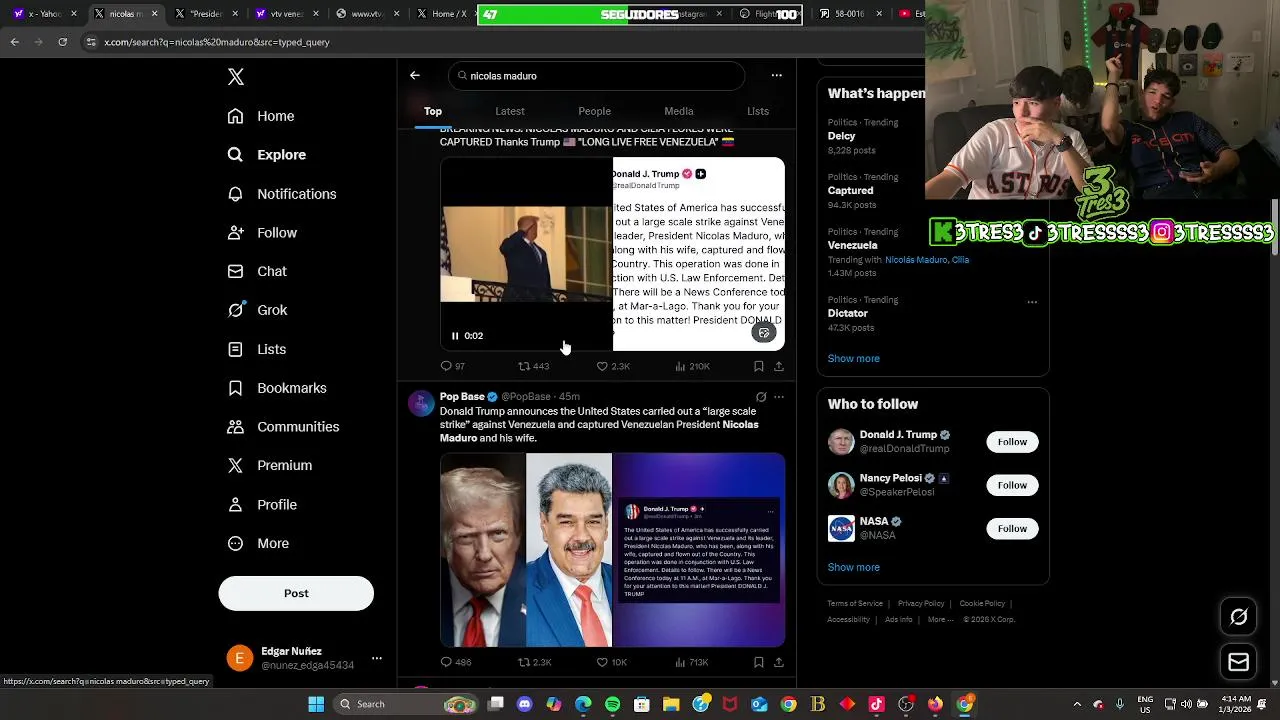The image size is (1280, 720).
Task: Open account menu dots for Edgar Nuñez
Action: (x=377, y=658)
